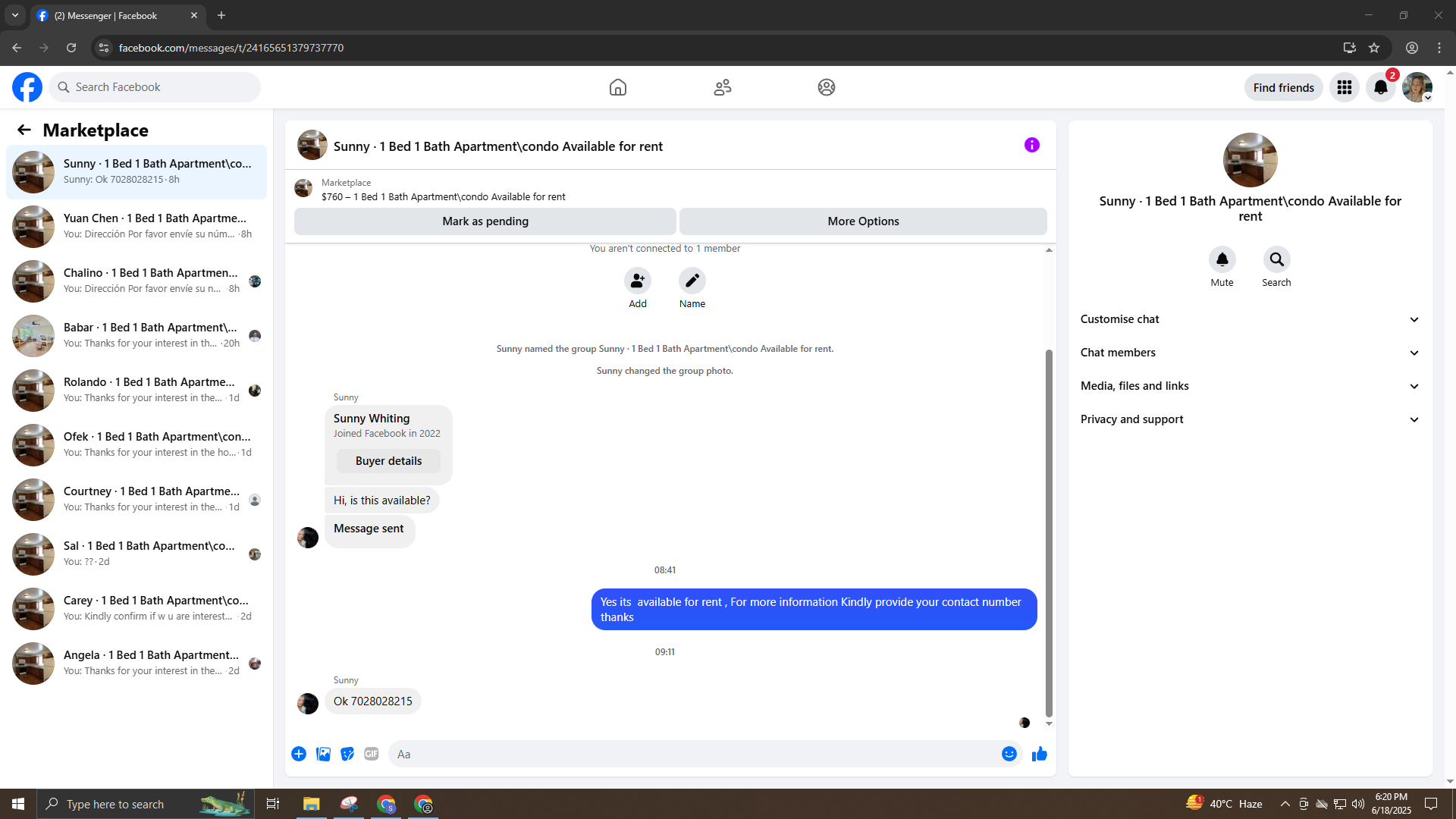Add people to the group chat

(x=638, y=281)
